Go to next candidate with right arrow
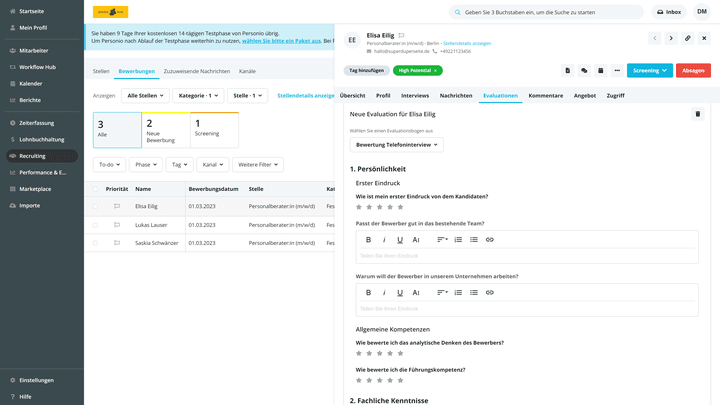Viewport: 720px width, 405px height. pos(671,38)
